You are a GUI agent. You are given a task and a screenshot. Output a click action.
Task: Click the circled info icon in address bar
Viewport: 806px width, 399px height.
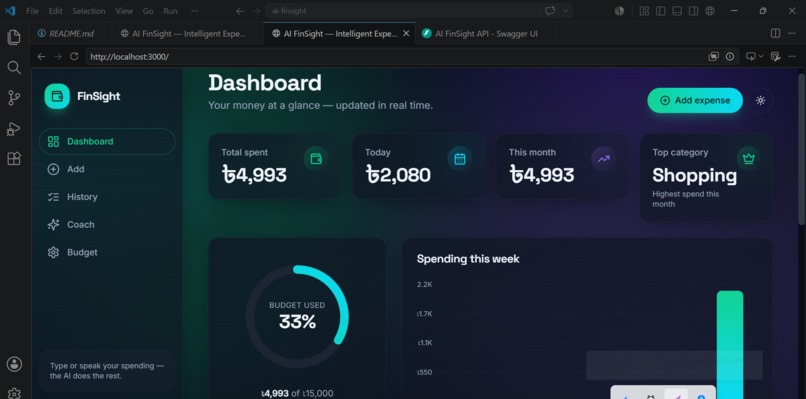[730, 57]
